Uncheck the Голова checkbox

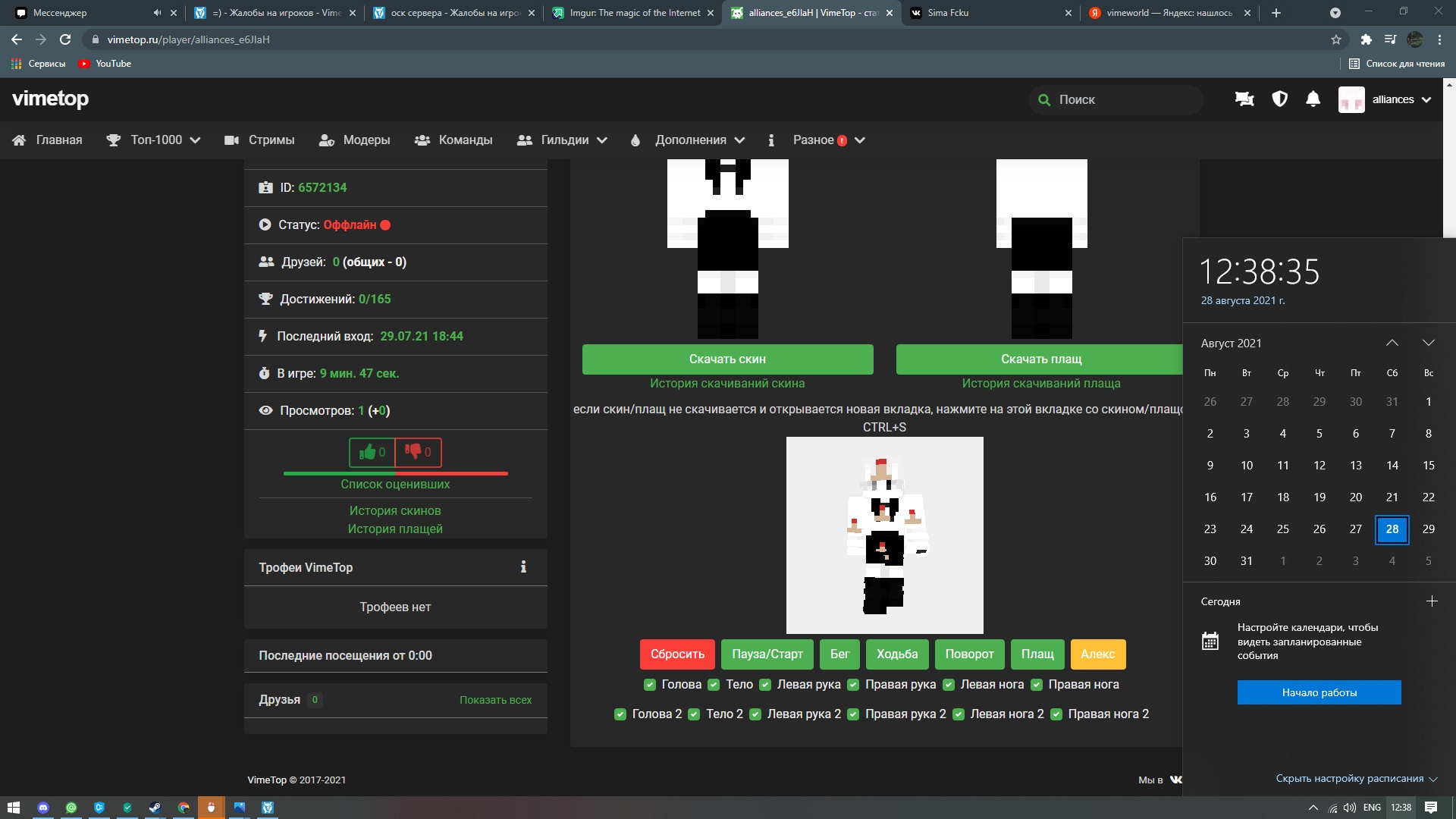coord(650,685)
